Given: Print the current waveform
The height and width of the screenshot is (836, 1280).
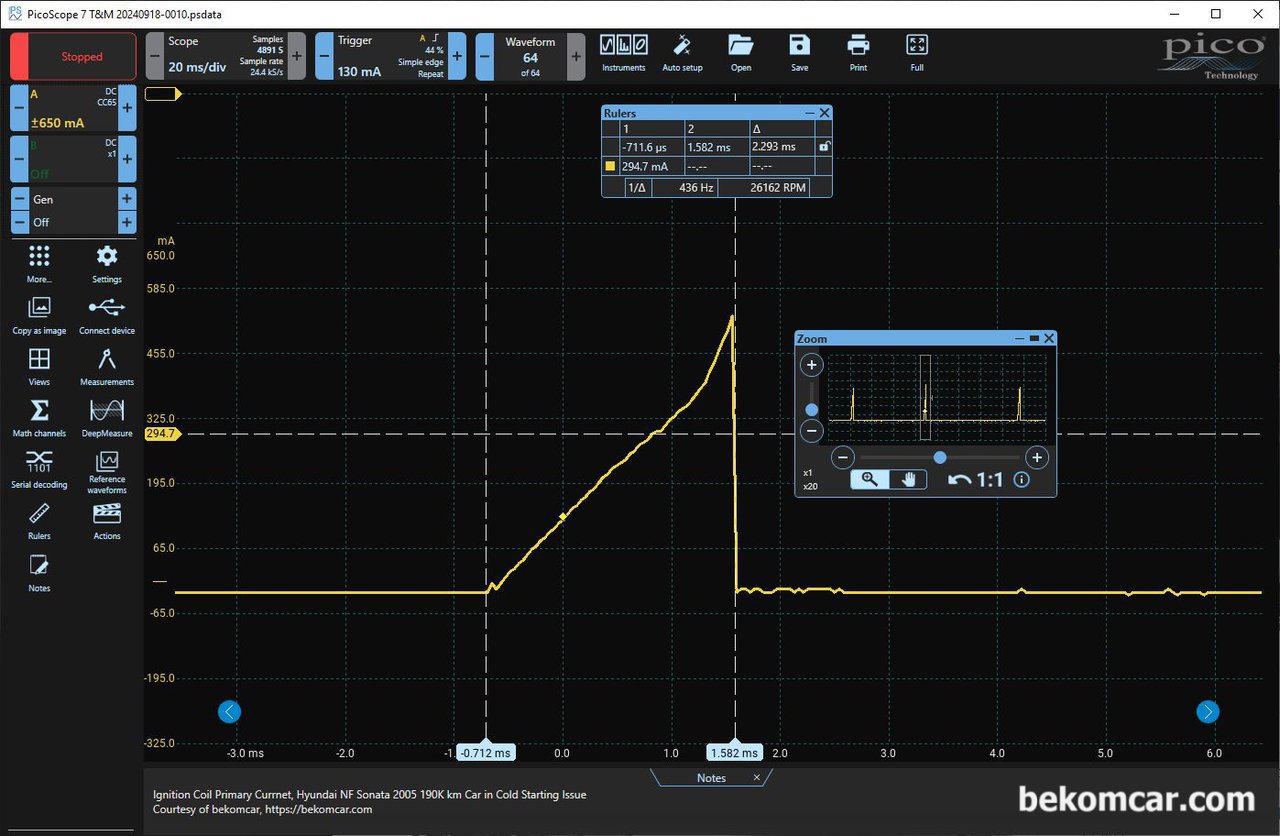Looking at the screenshot, I should click(858, 53).
